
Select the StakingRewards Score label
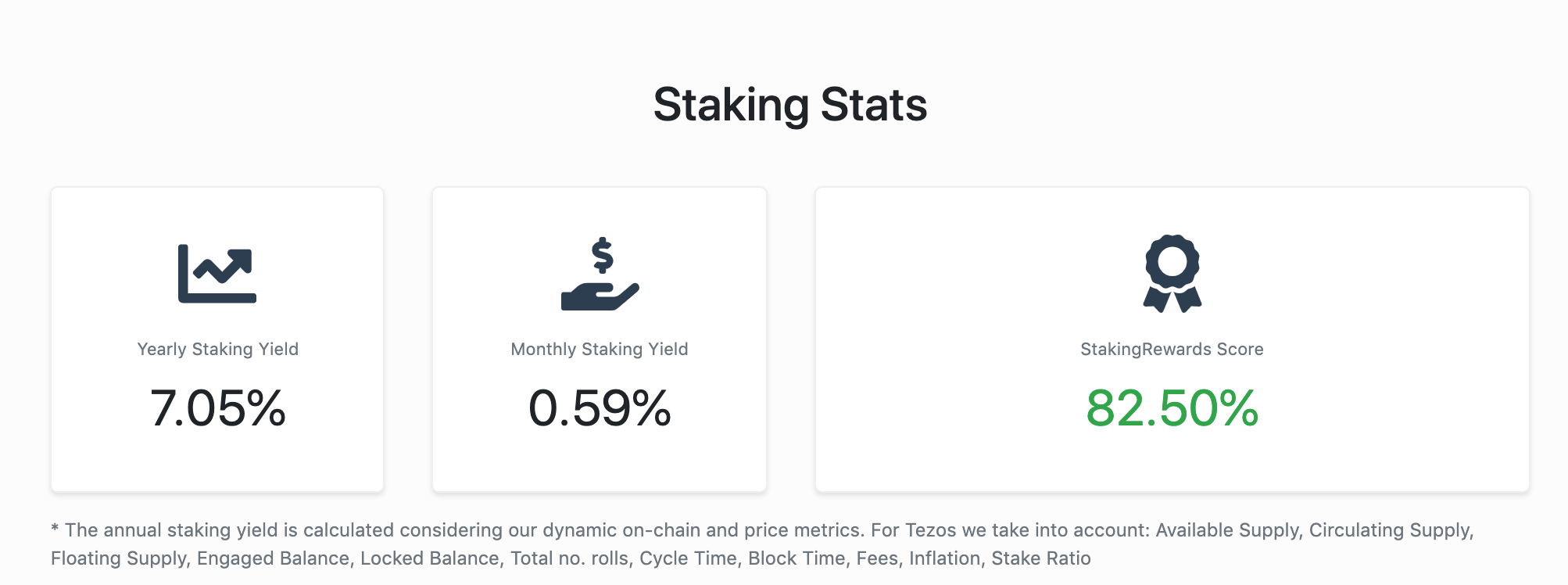[1172, 350]
